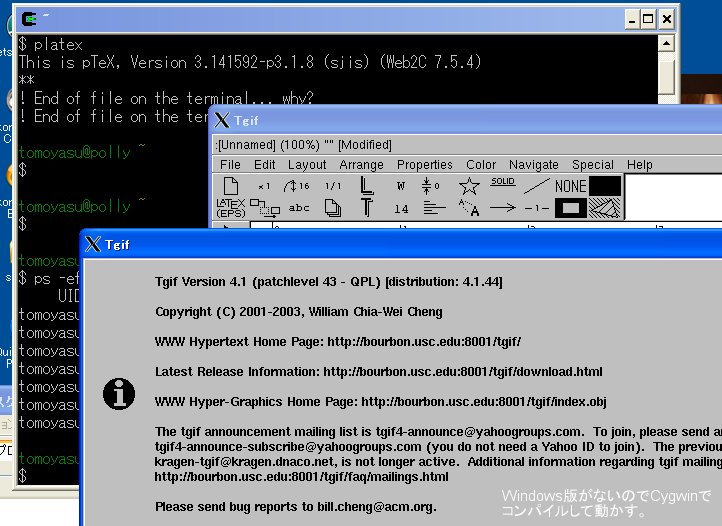Click the '[Unnamed] (100%)' status line

pyautogui.click(x=303, y=145)
